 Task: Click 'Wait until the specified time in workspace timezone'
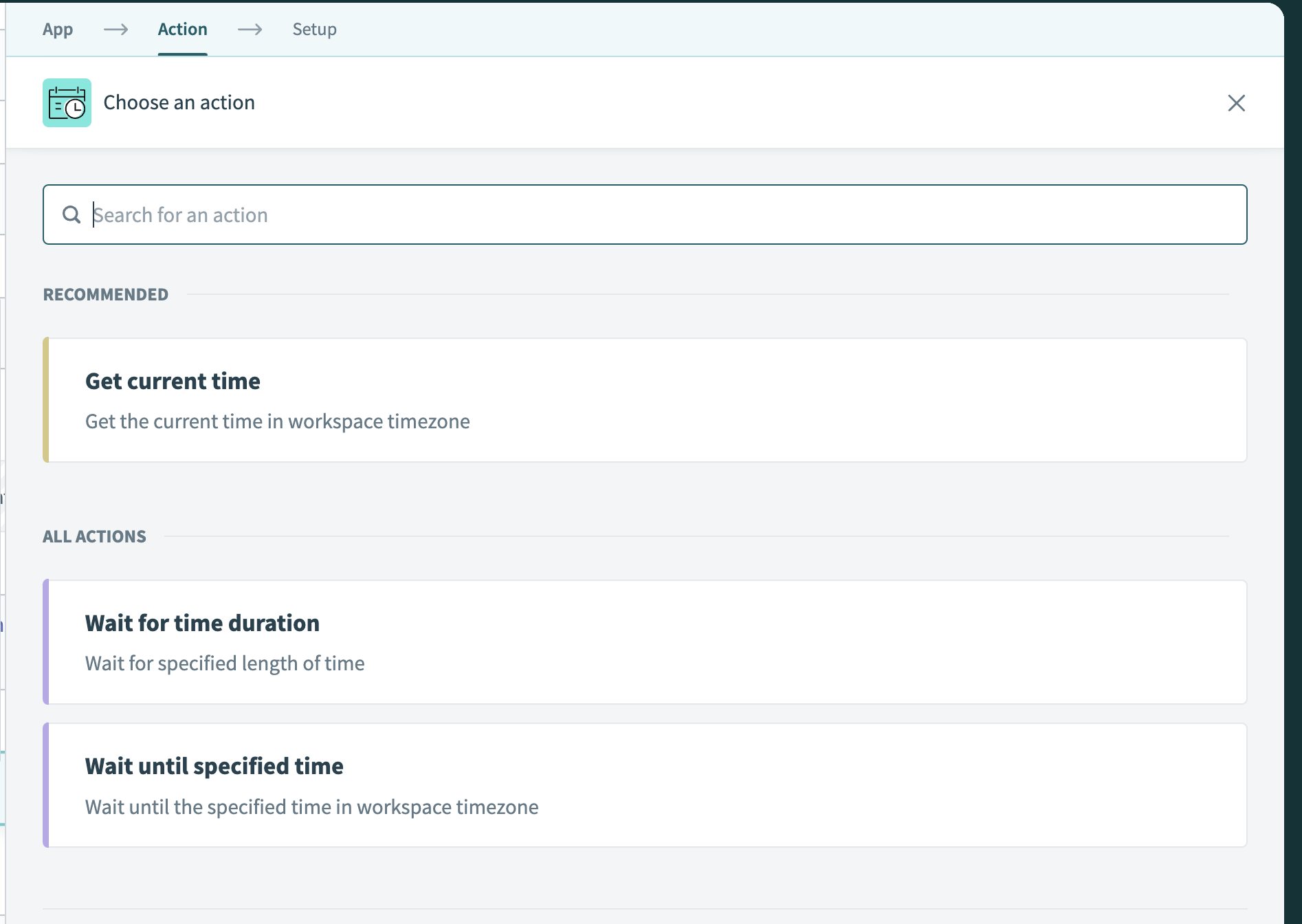311,807
